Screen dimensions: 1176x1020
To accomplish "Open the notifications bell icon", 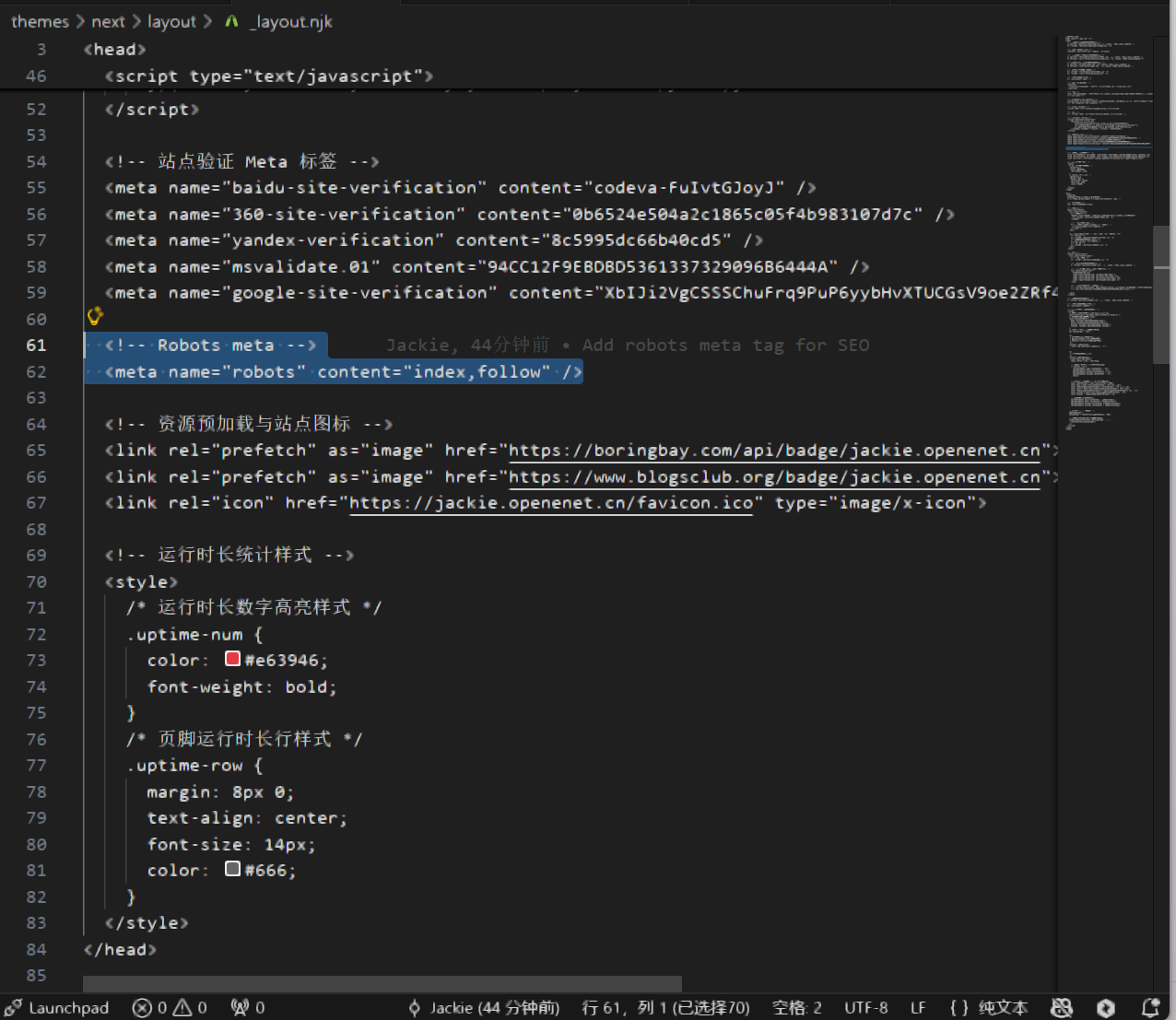I will point(1150,1008).
